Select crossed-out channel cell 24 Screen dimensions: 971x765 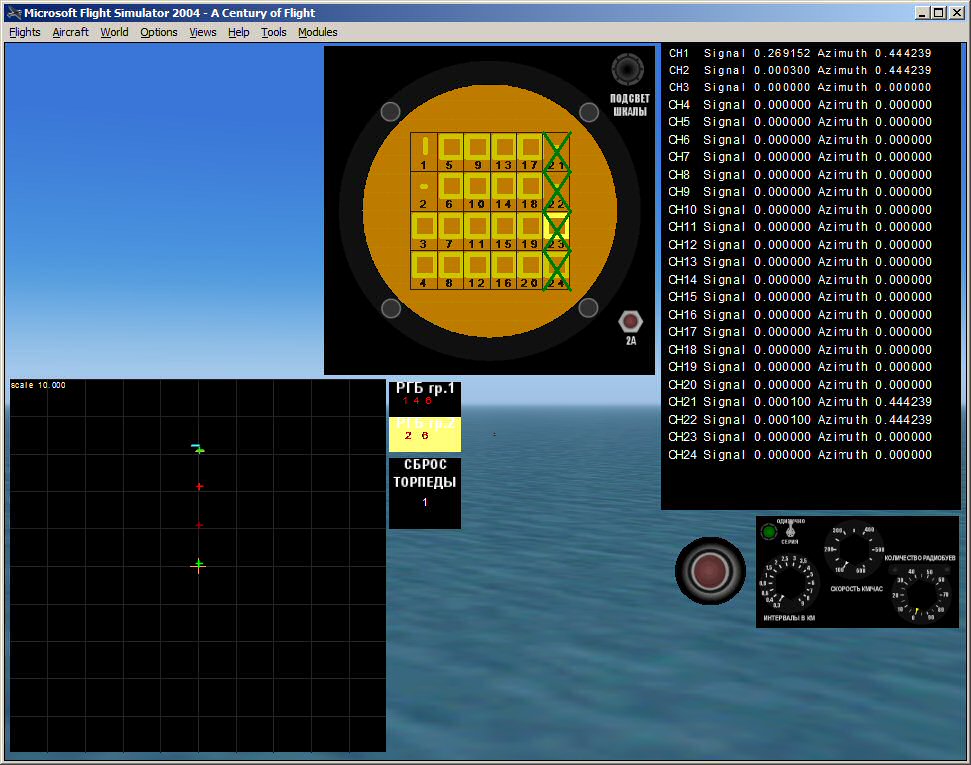[x=556, y=269]
